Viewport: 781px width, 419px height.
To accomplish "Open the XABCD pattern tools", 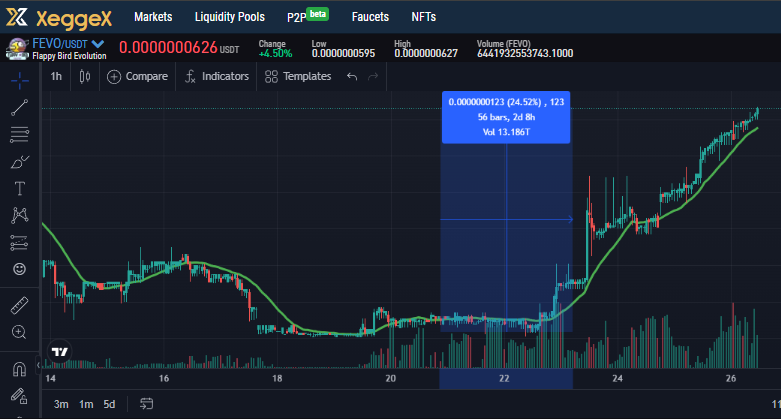I will point(19,215).
